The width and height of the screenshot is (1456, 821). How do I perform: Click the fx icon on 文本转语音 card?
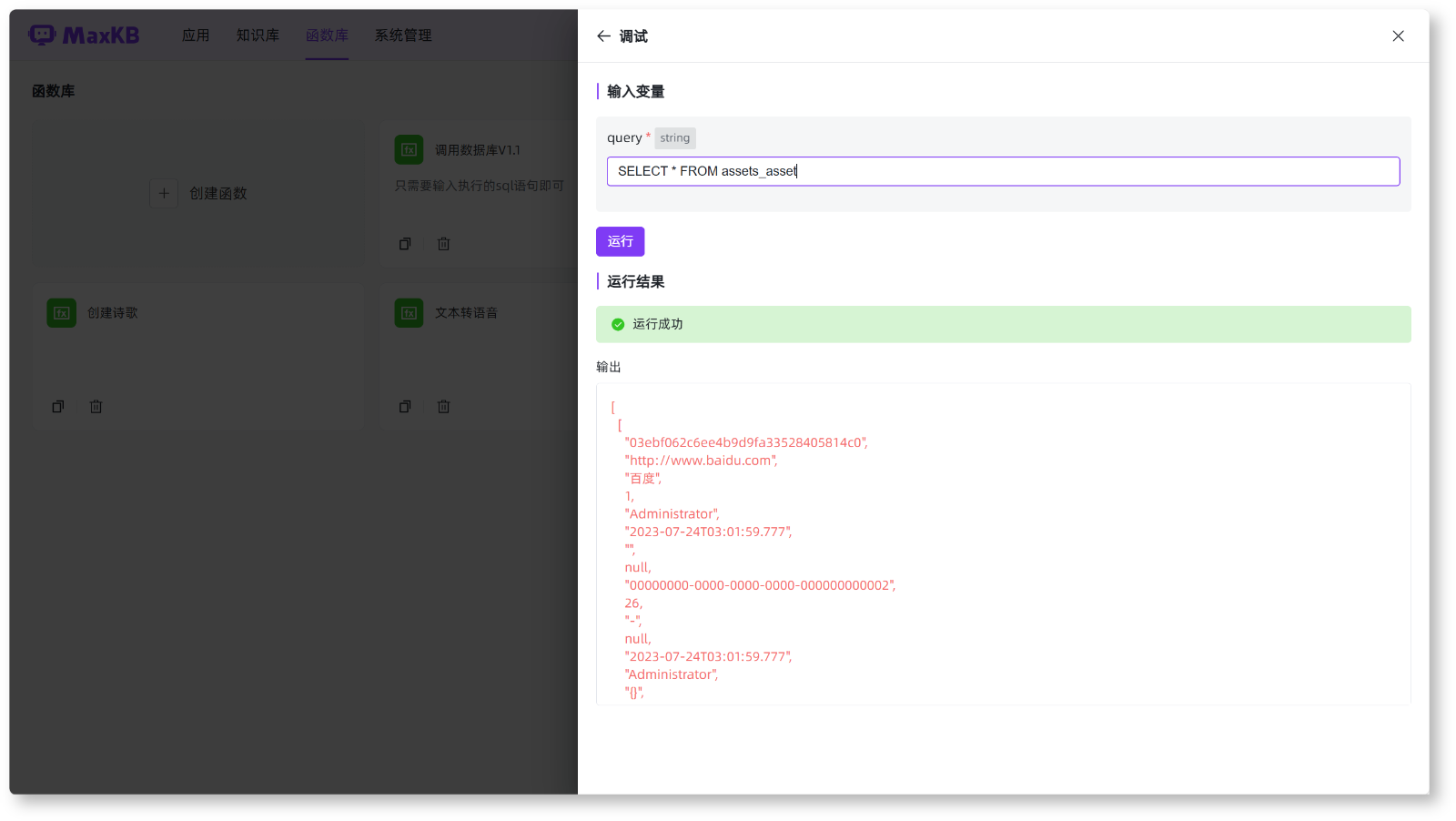pyautogui.click(x=409, y=312)
